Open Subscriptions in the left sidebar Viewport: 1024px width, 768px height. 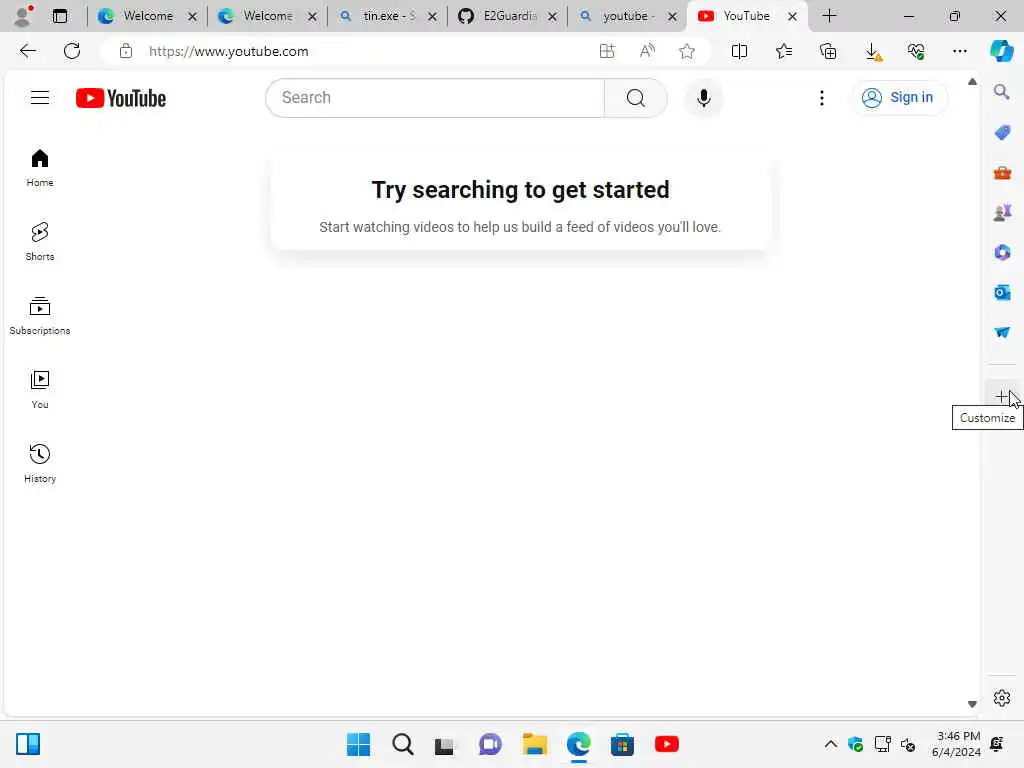tap(40, 315)
